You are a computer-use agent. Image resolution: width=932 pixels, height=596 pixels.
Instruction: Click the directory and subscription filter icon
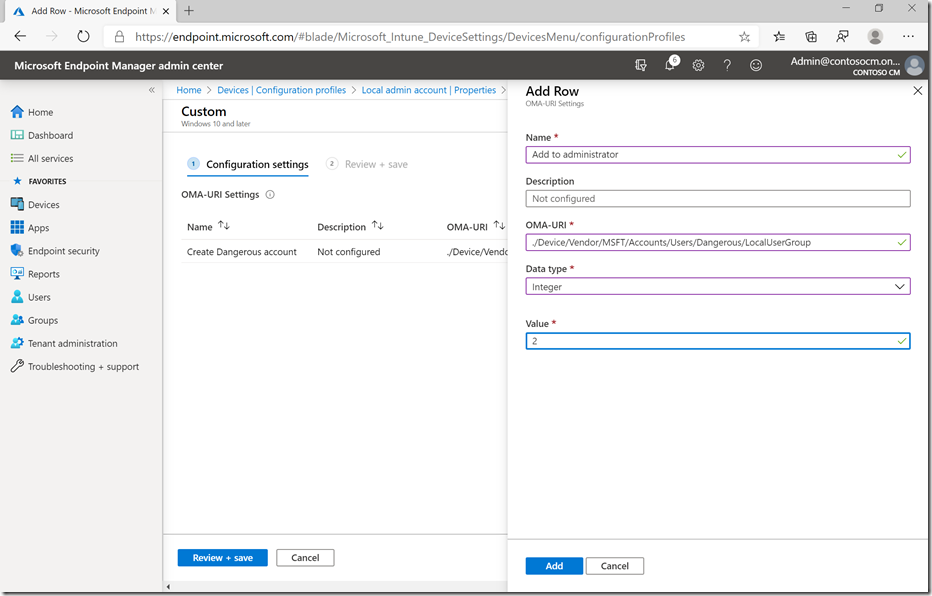641,65
